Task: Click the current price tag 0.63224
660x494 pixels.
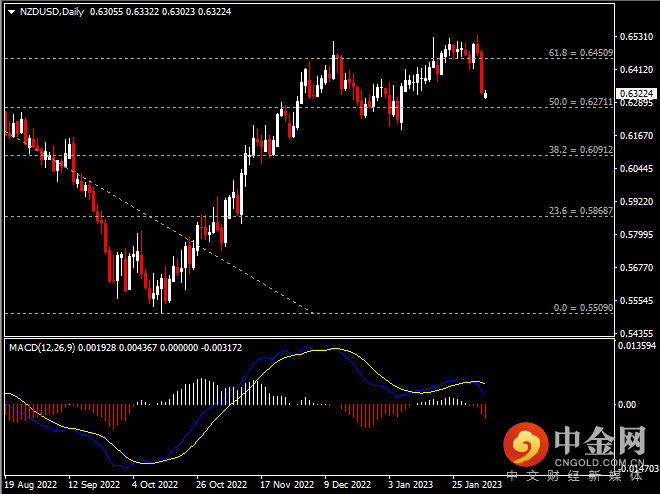Action: [636, 93]
